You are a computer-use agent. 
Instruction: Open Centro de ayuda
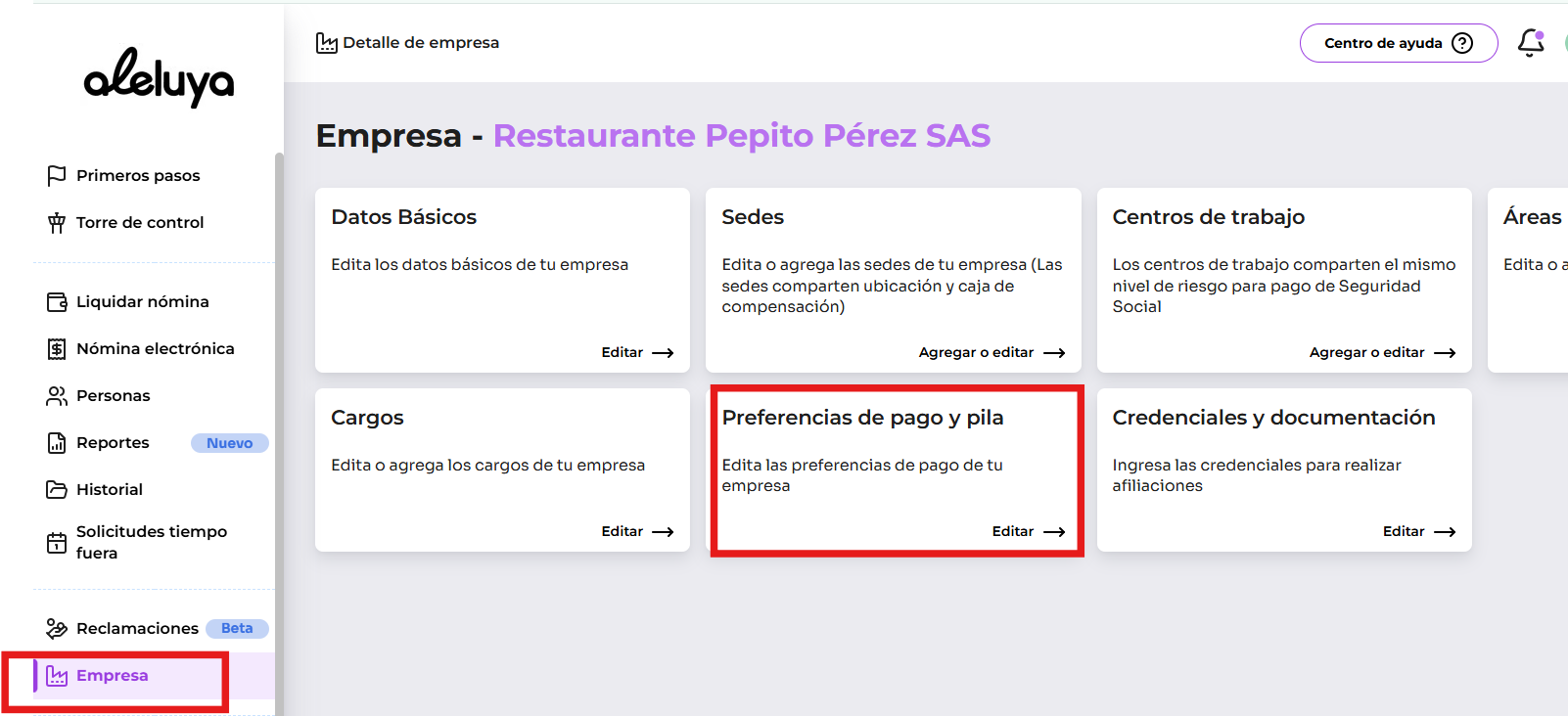click(x=1398, y=43)
